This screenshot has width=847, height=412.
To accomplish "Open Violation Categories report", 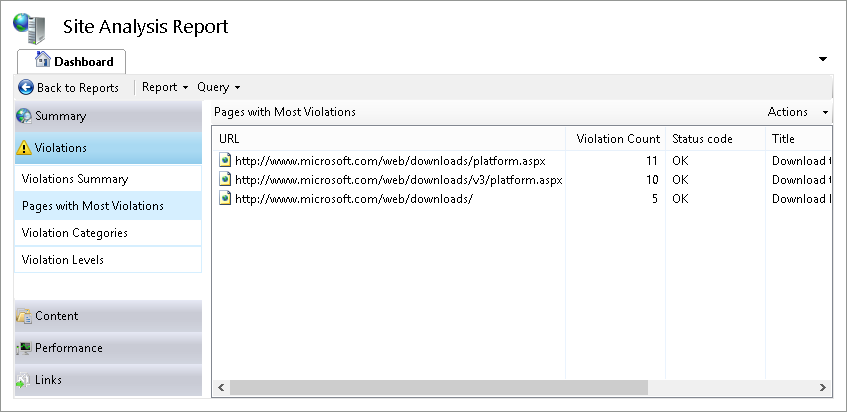I will point(75,233).
